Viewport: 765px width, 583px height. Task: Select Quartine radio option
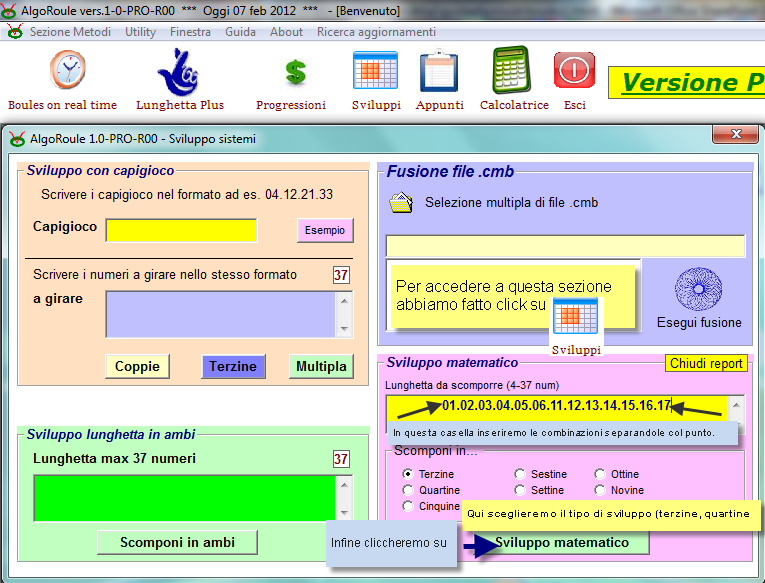click(408, 490)
